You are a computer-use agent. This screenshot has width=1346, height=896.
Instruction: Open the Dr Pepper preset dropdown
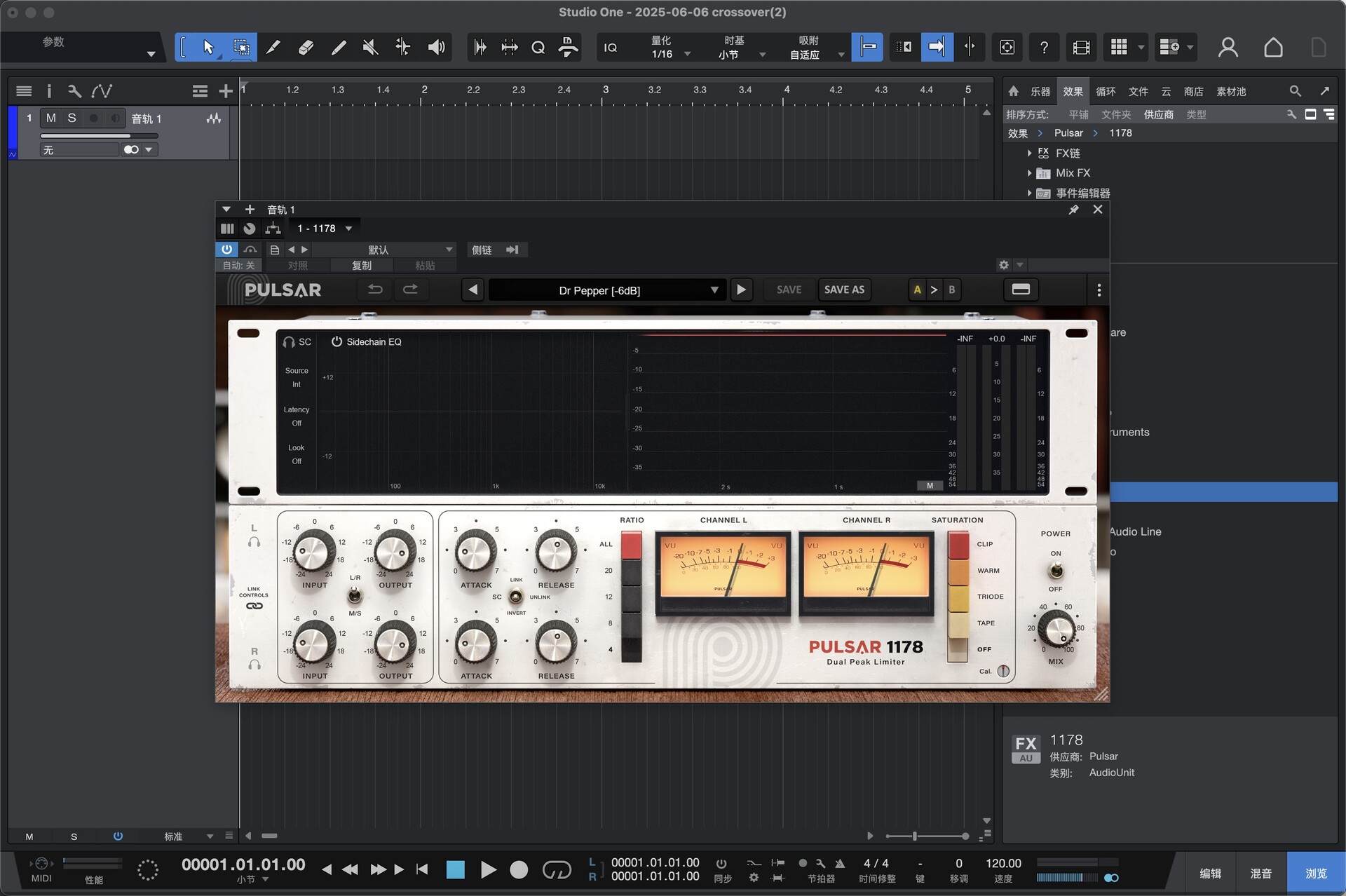coord(606,290)
